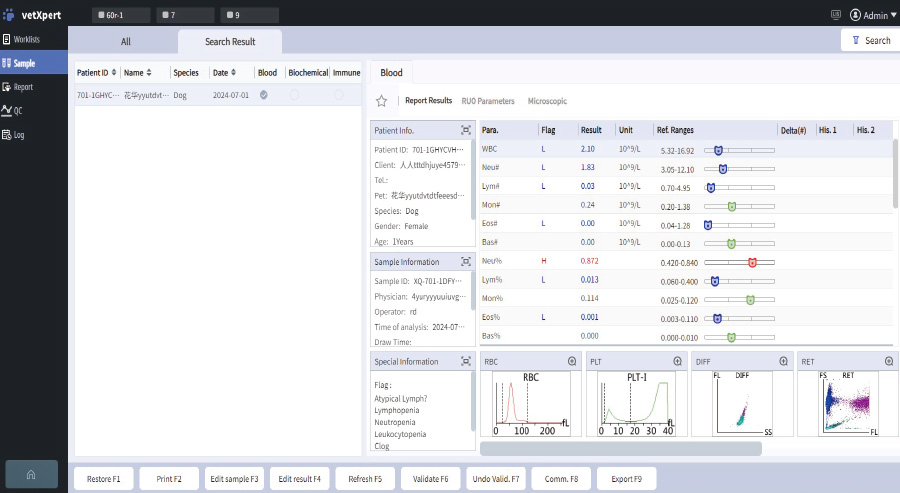Zoom into the DIFF scattergram
Viewport: 900px width, 493px height.
point(783,361)
